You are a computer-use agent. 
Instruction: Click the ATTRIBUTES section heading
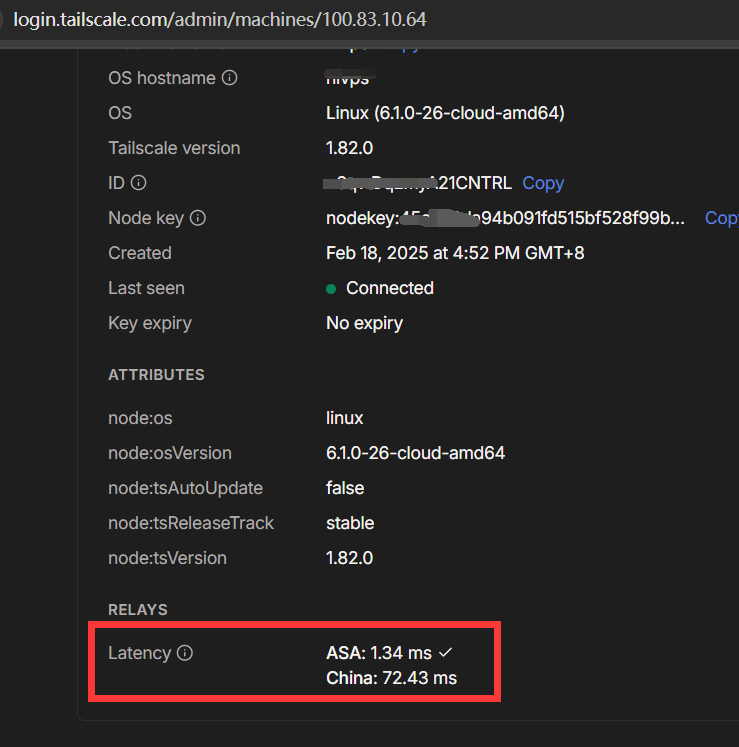[x=156, y=375]
